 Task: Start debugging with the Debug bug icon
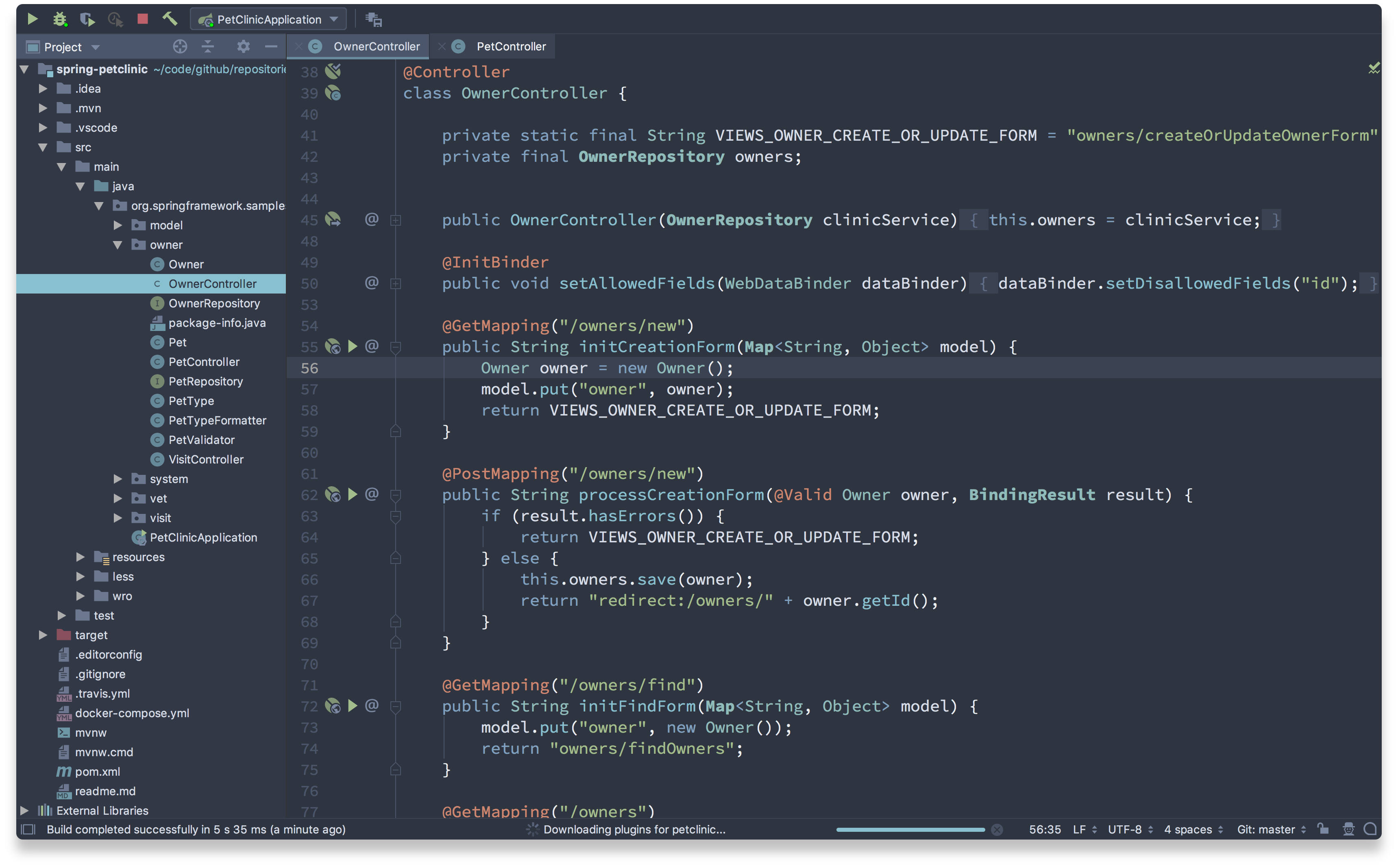coord(60,19)
